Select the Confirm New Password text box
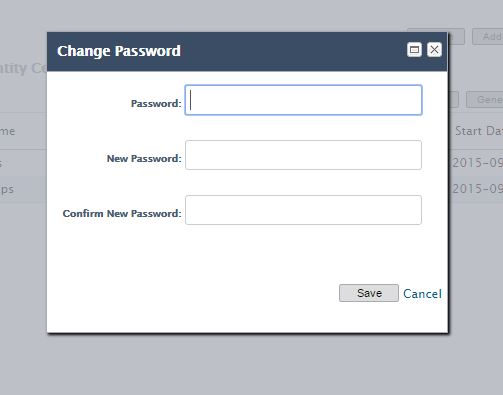 point(303,210)
